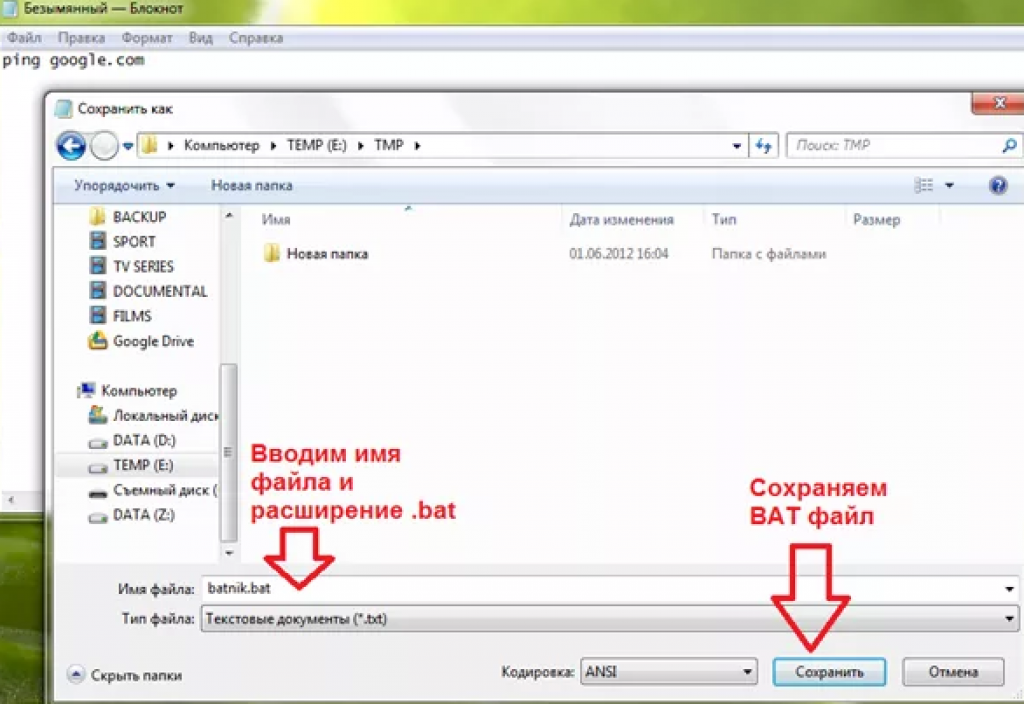Image resolution: width=1024 pixels, height=704 pixels.
Task: Open Вид menu in Notepad
Action: click(x=200, y=38)
